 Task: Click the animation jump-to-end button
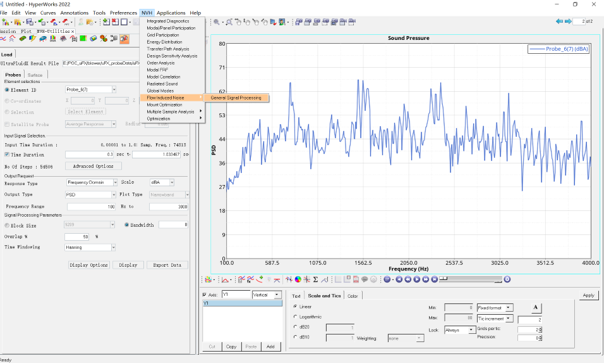pos(435,279)
